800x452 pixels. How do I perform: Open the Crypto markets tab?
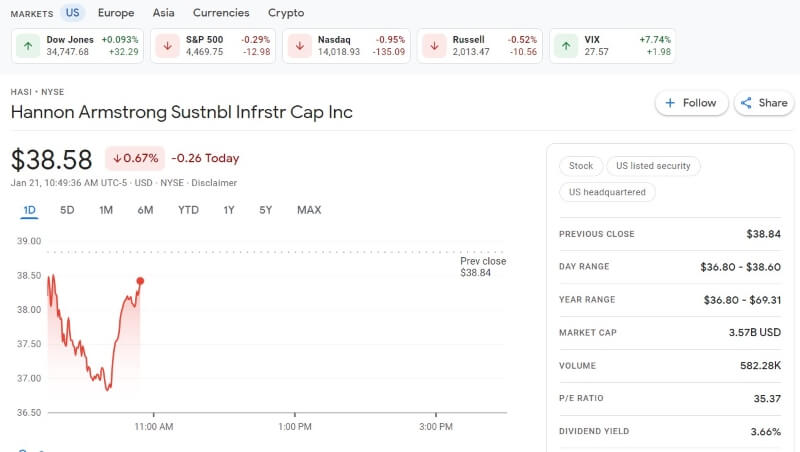pos(286,13)
